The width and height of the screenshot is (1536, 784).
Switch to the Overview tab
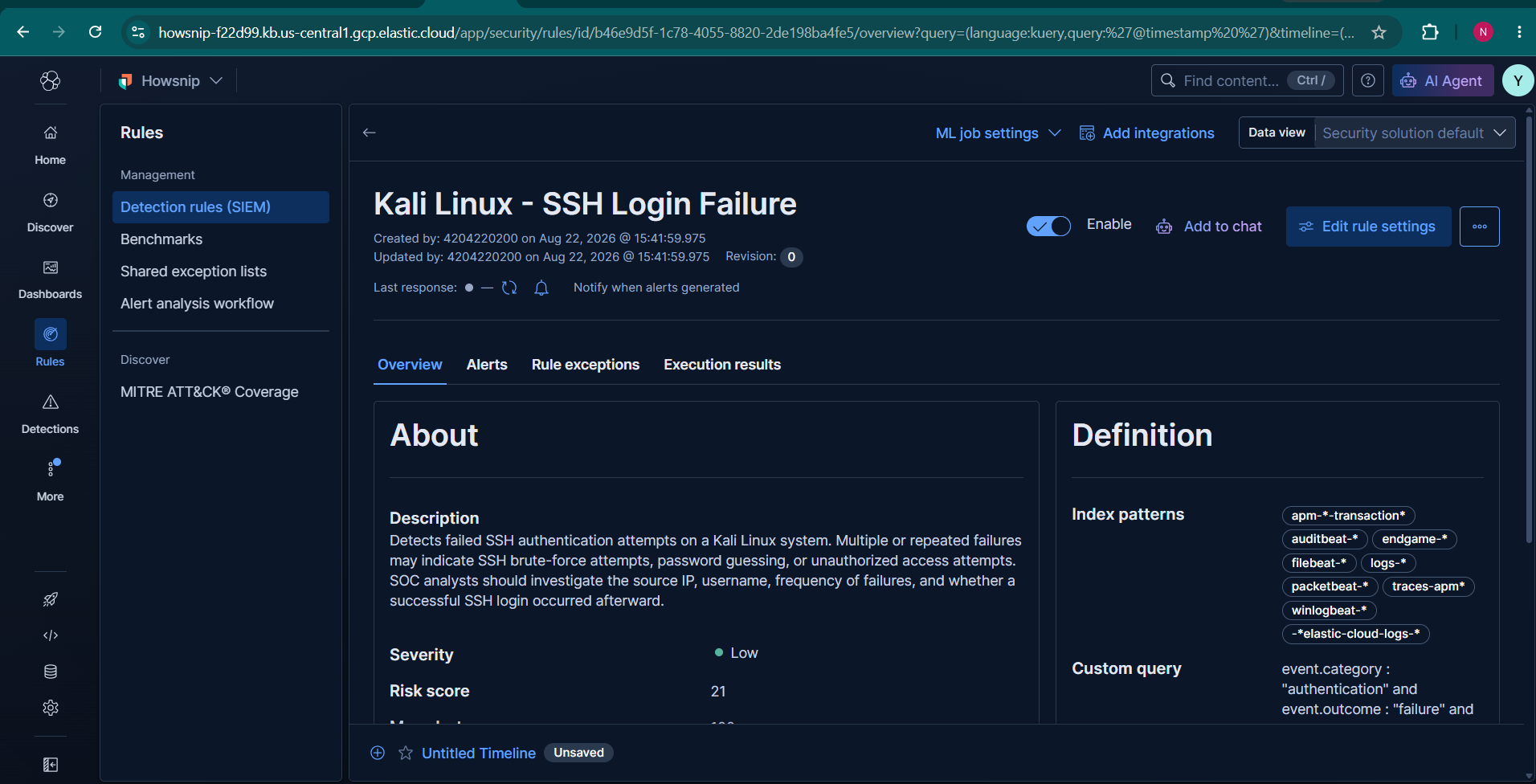click(x=410, y=365)
